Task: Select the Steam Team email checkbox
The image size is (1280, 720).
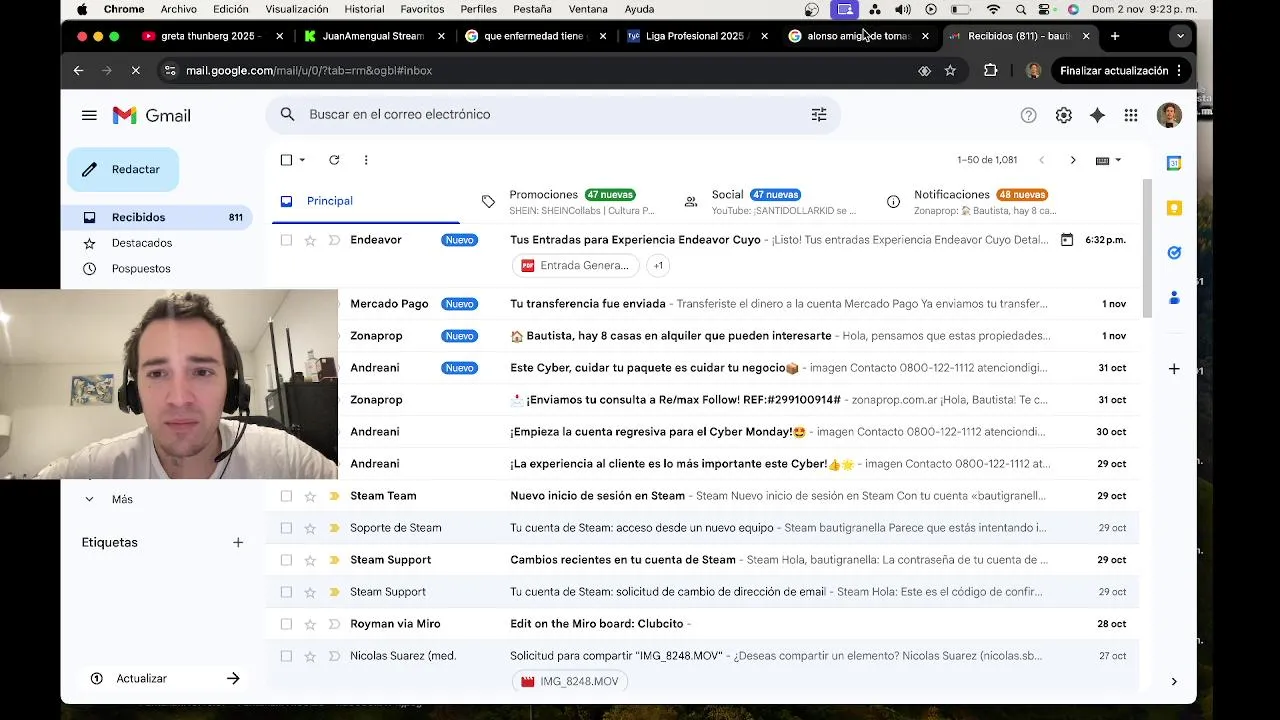Action: (286, 496)
